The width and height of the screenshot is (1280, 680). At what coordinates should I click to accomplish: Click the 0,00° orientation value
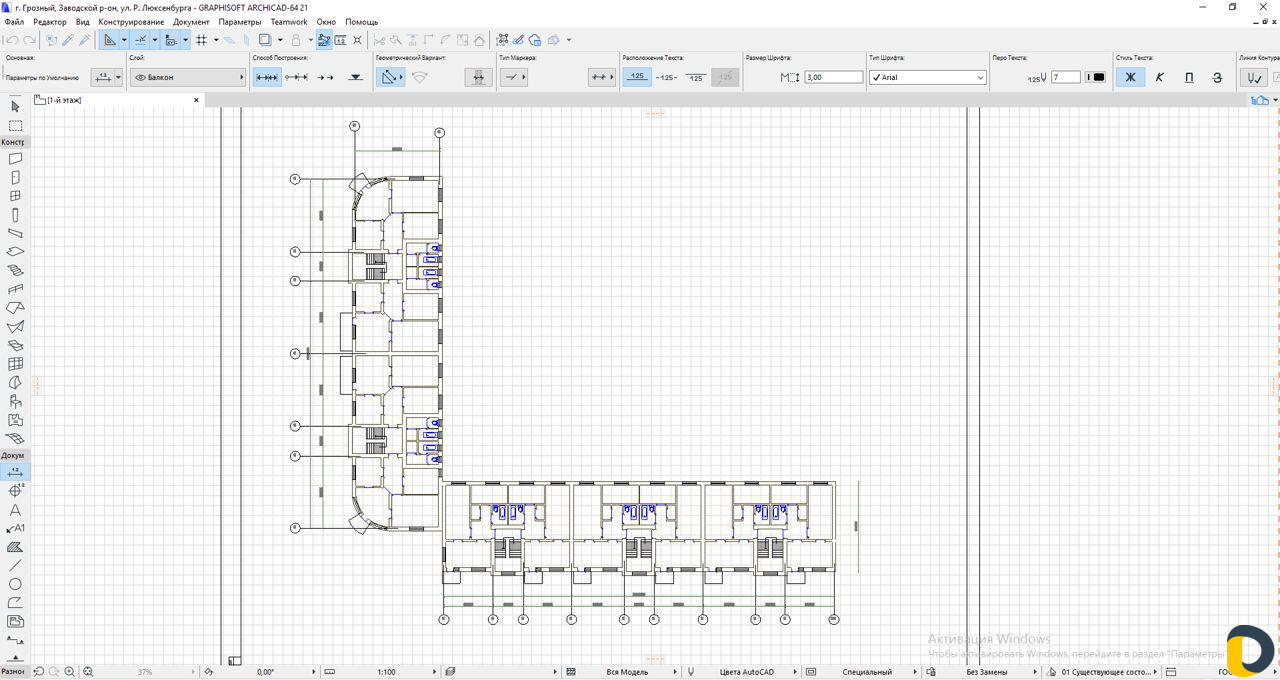[x=265, y=672]
